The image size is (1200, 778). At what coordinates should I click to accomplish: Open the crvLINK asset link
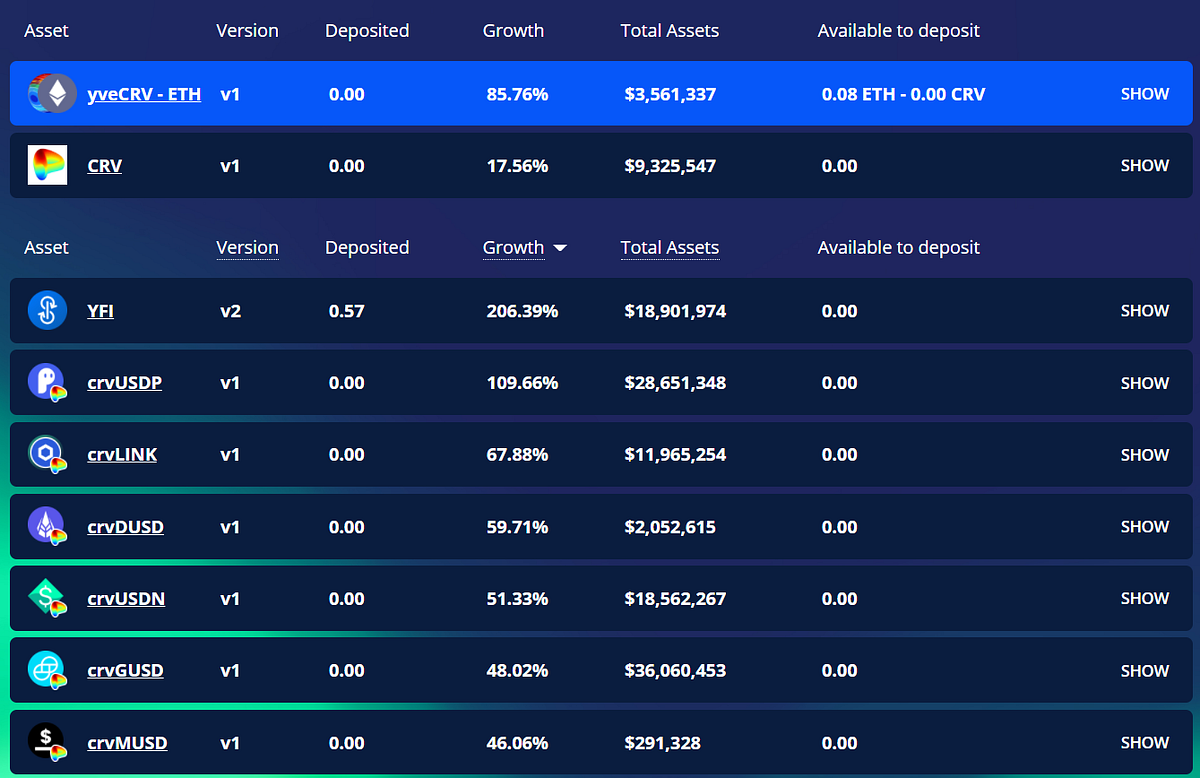(122, 455)
